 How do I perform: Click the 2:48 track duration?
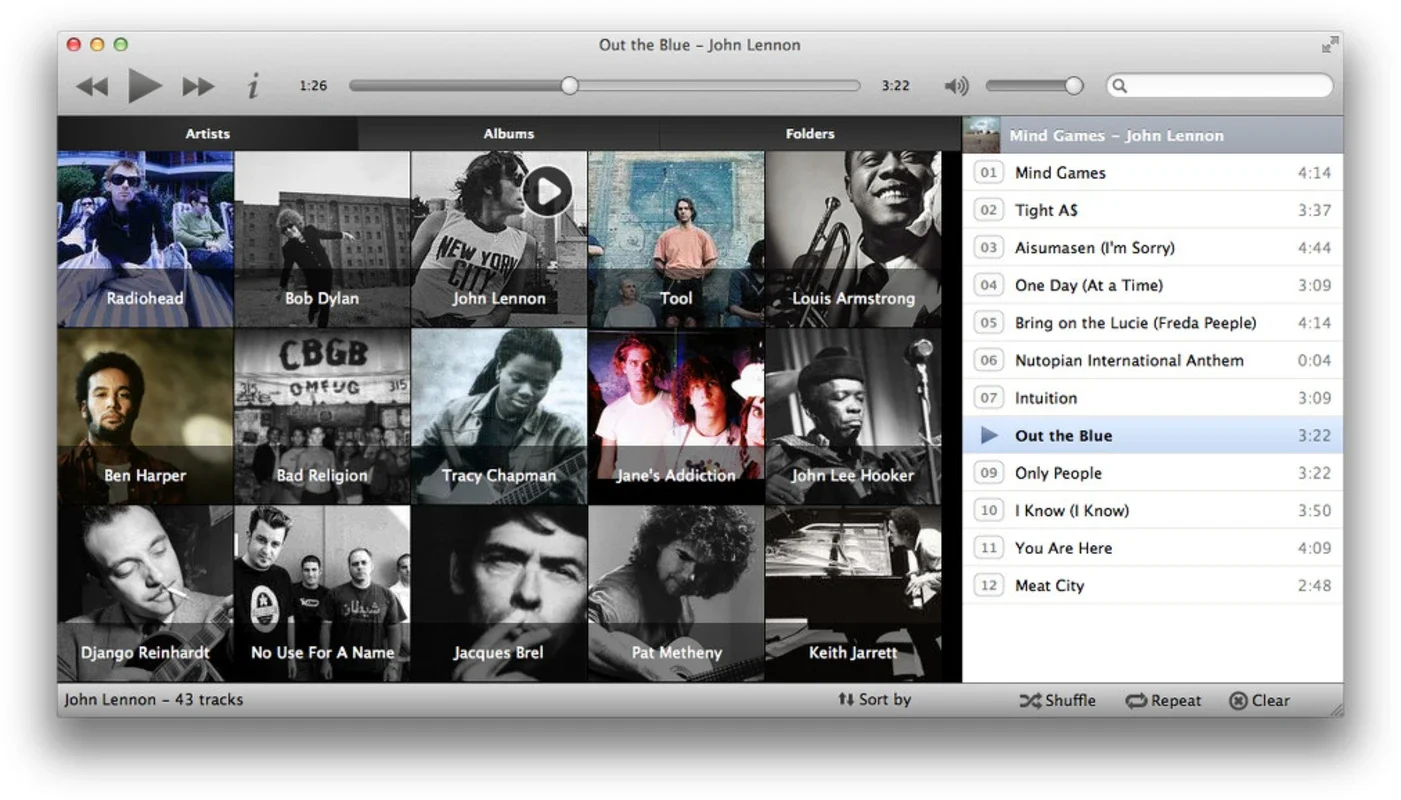(1314, 586)
